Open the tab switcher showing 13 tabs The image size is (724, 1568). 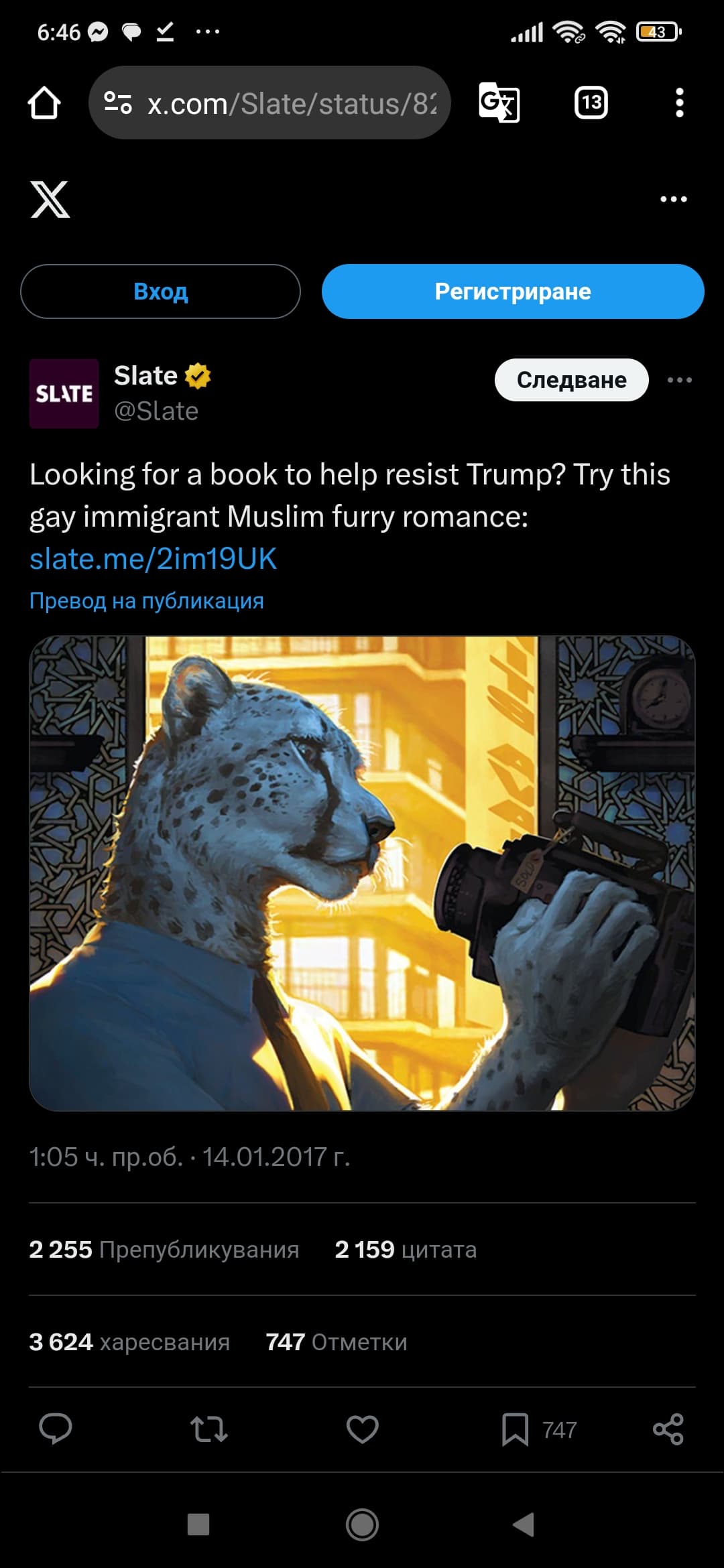point(591,103)
